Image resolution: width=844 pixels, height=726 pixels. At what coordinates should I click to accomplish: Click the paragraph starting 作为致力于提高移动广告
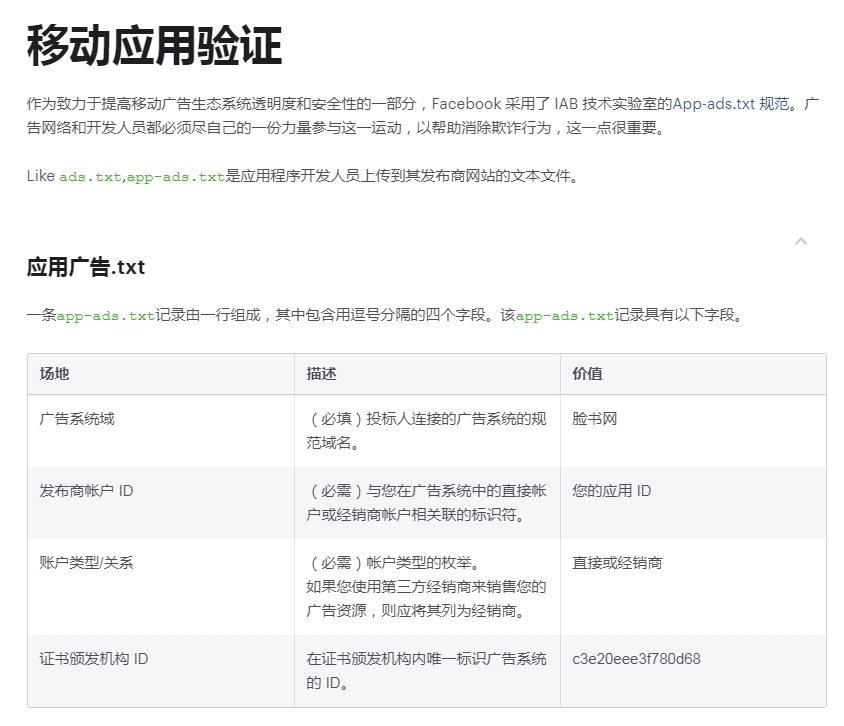click(423, 115)
